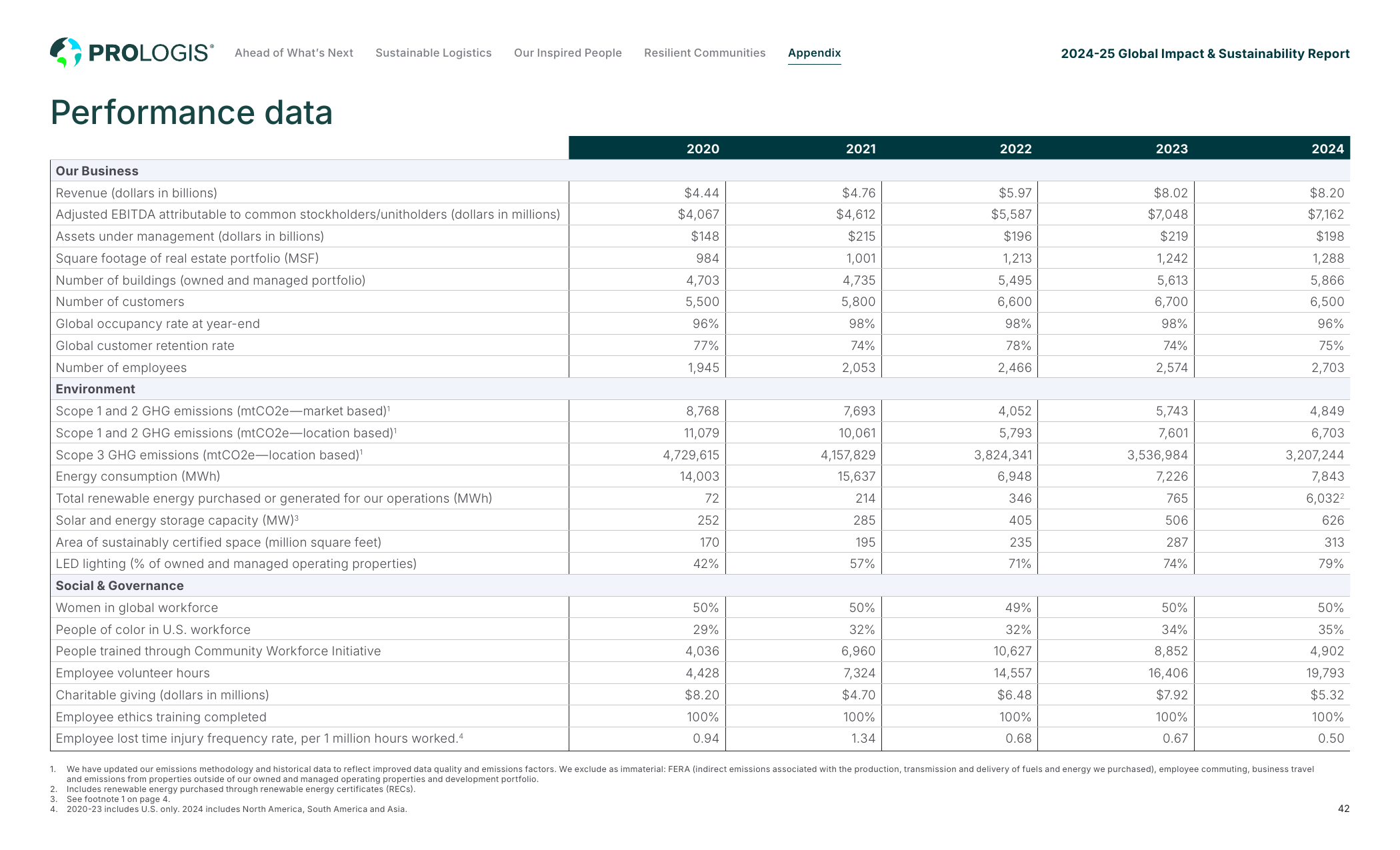The height and width of the screenshot is (850, 1400).
Task: Click the 2024-25 Global Impact & Sustainability Report title
Action: [1205, 53]
